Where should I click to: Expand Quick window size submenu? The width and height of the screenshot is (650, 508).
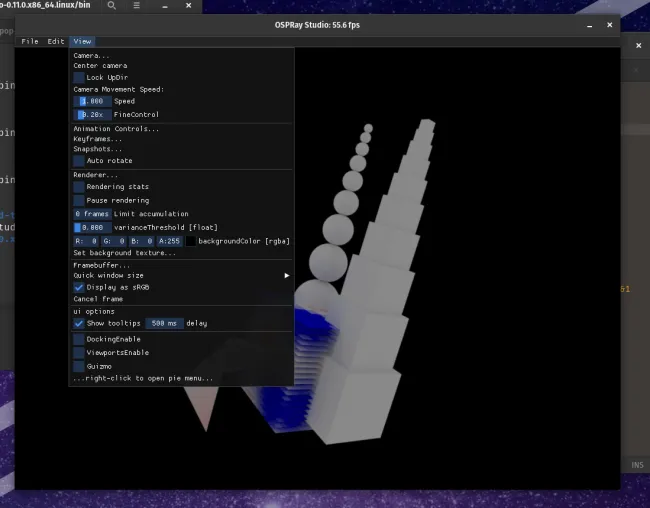[x=182, y=276]
